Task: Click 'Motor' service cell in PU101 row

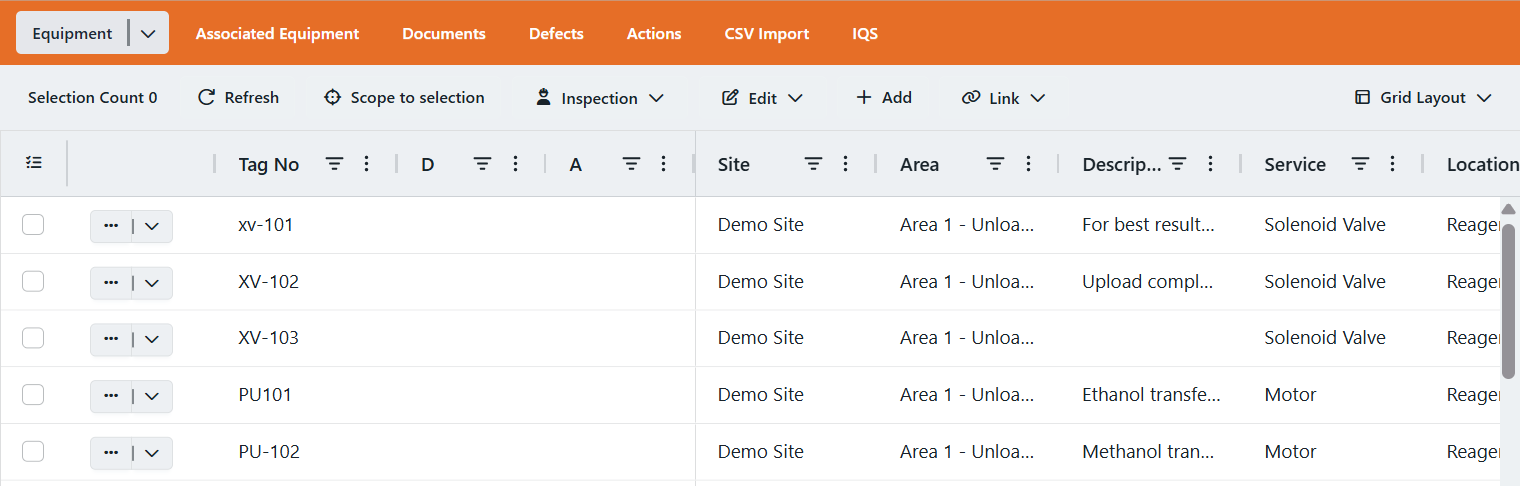Action: 1291,395
